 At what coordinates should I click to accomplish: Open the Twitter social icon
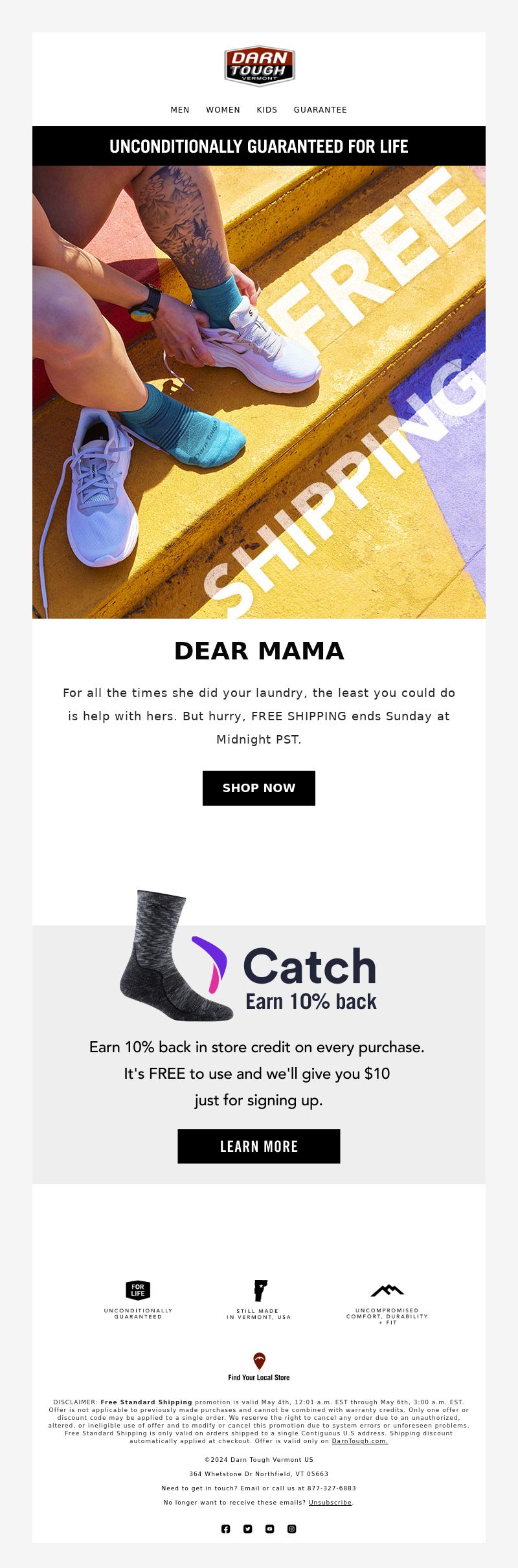point(248,1529)
